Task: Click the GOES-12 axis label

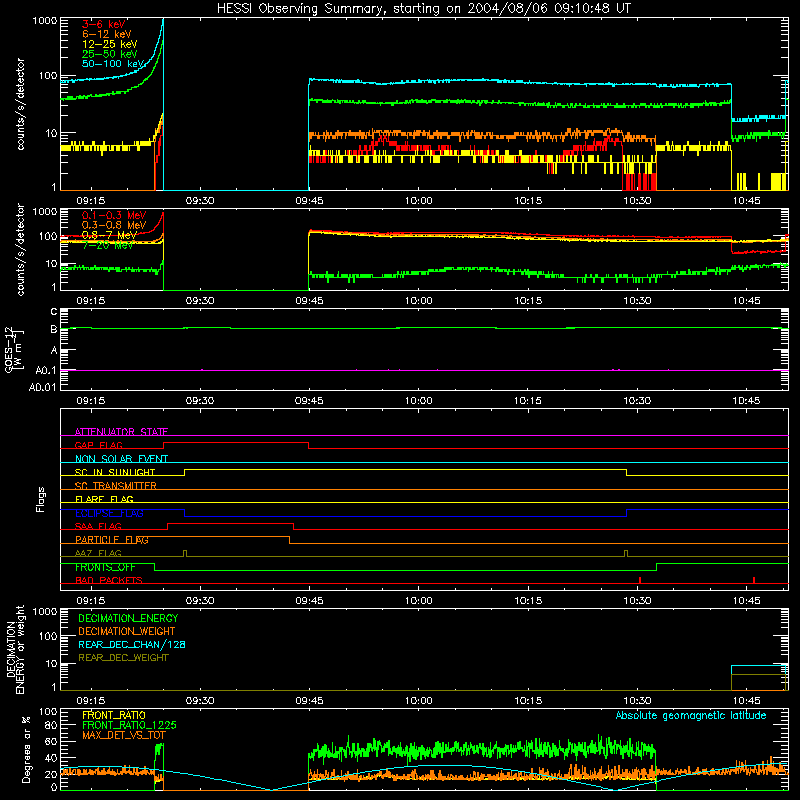Action: (14, 349)
